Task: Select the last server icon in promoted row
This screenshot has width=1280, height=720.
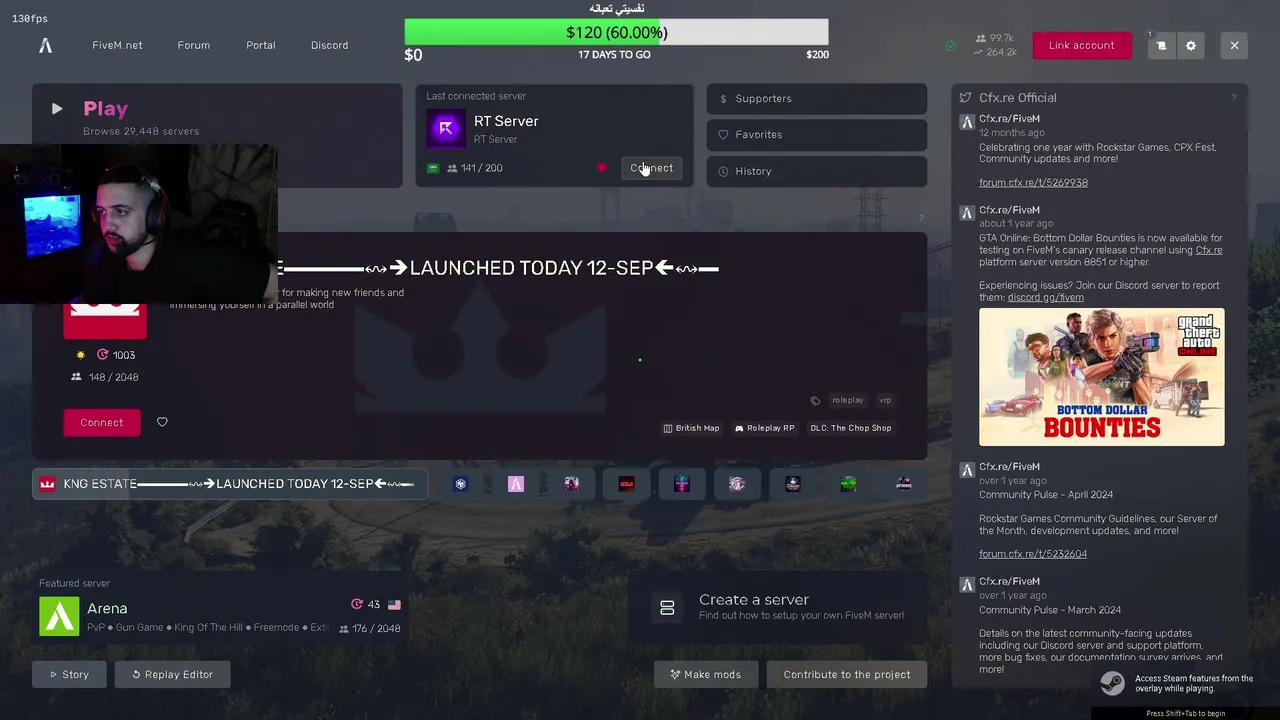Action: [904, 484]
